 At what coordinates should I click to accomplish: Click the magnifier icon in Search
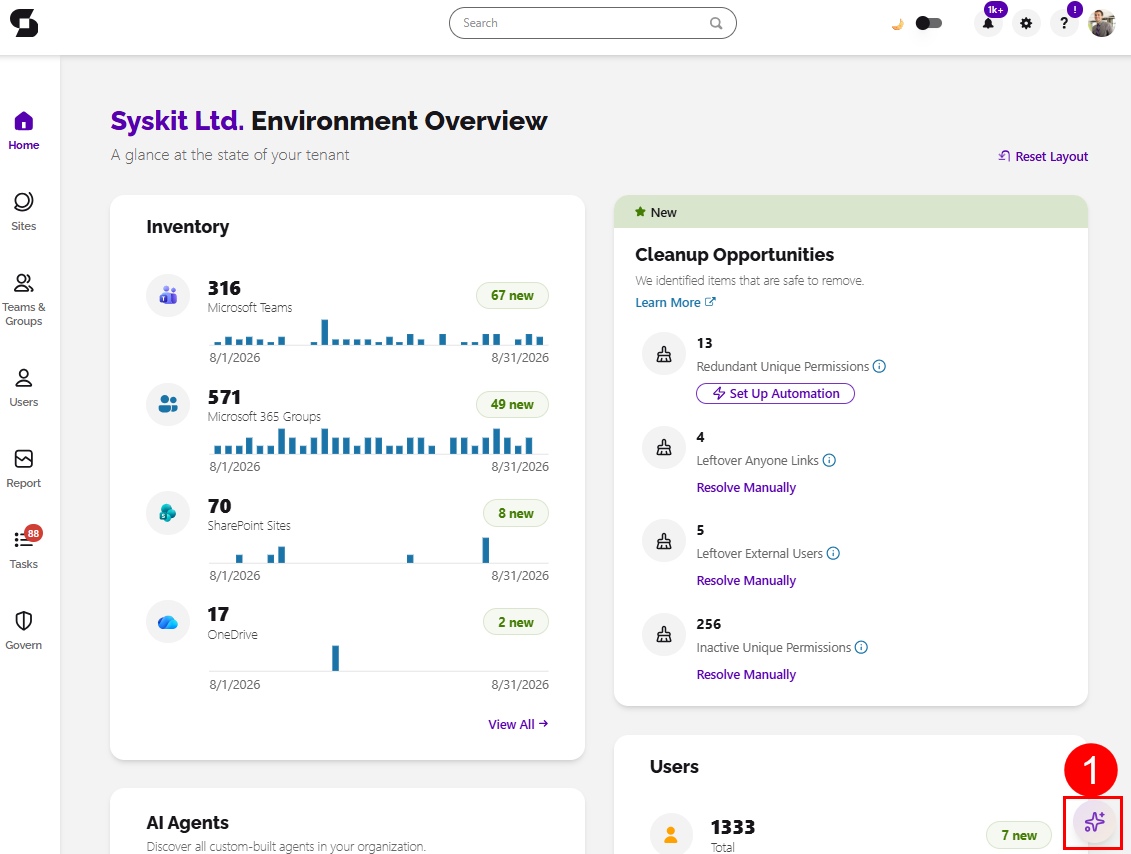[x=716, y=23]
